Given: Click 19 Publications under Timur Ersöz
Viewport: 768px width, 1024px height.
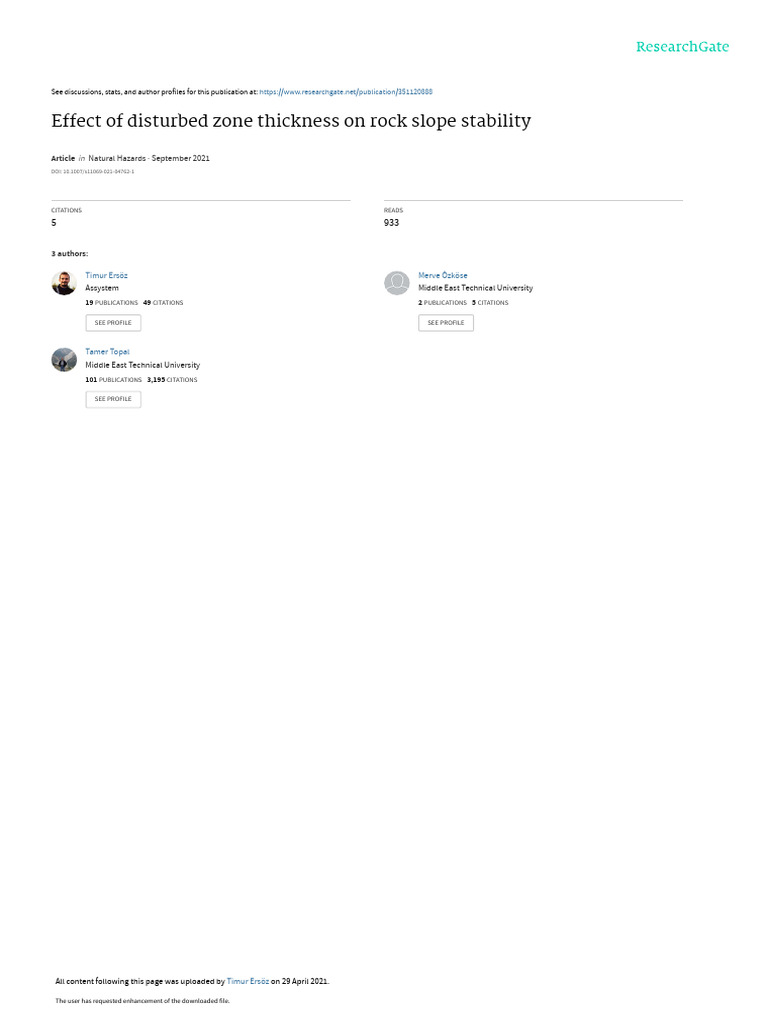Looking at the screenshot, I should coord(112,303).
